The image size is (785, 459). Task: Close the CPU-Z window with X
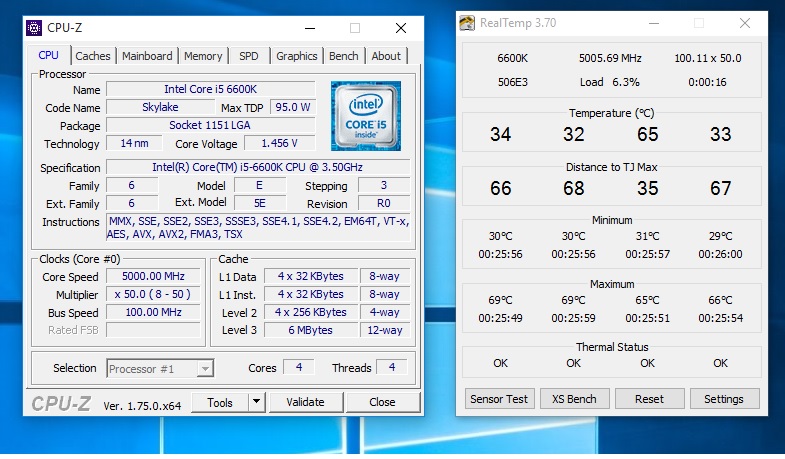click(401, 29)
